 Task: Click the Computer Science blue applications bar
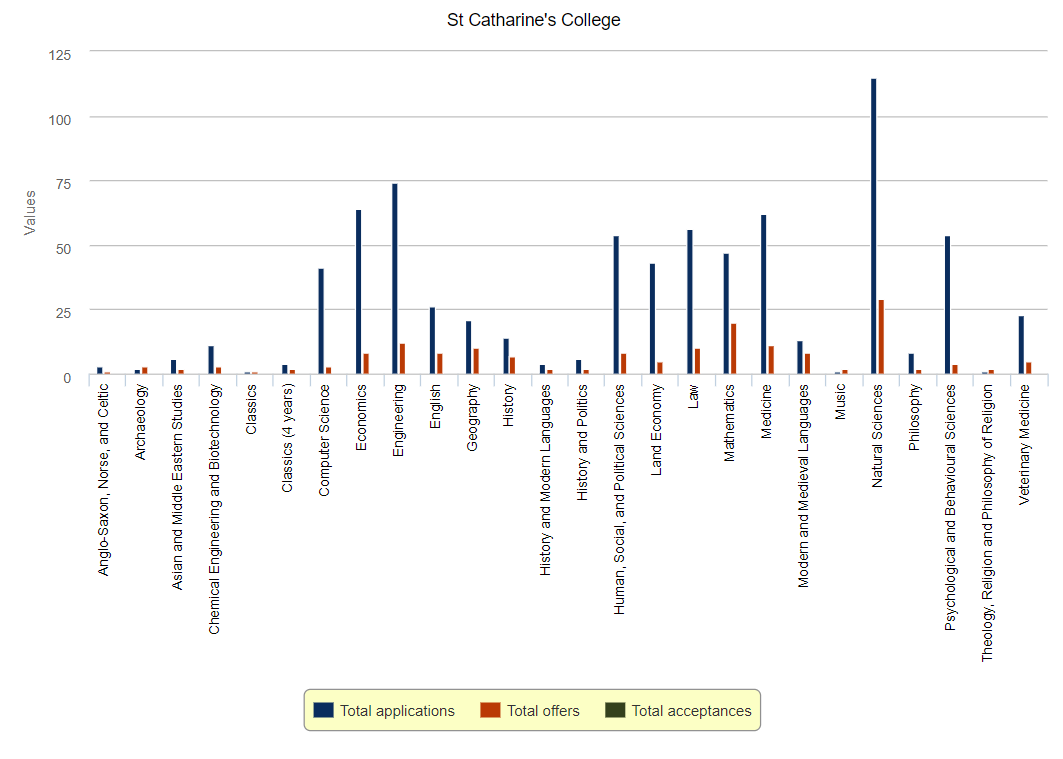[x=321, y=321]
